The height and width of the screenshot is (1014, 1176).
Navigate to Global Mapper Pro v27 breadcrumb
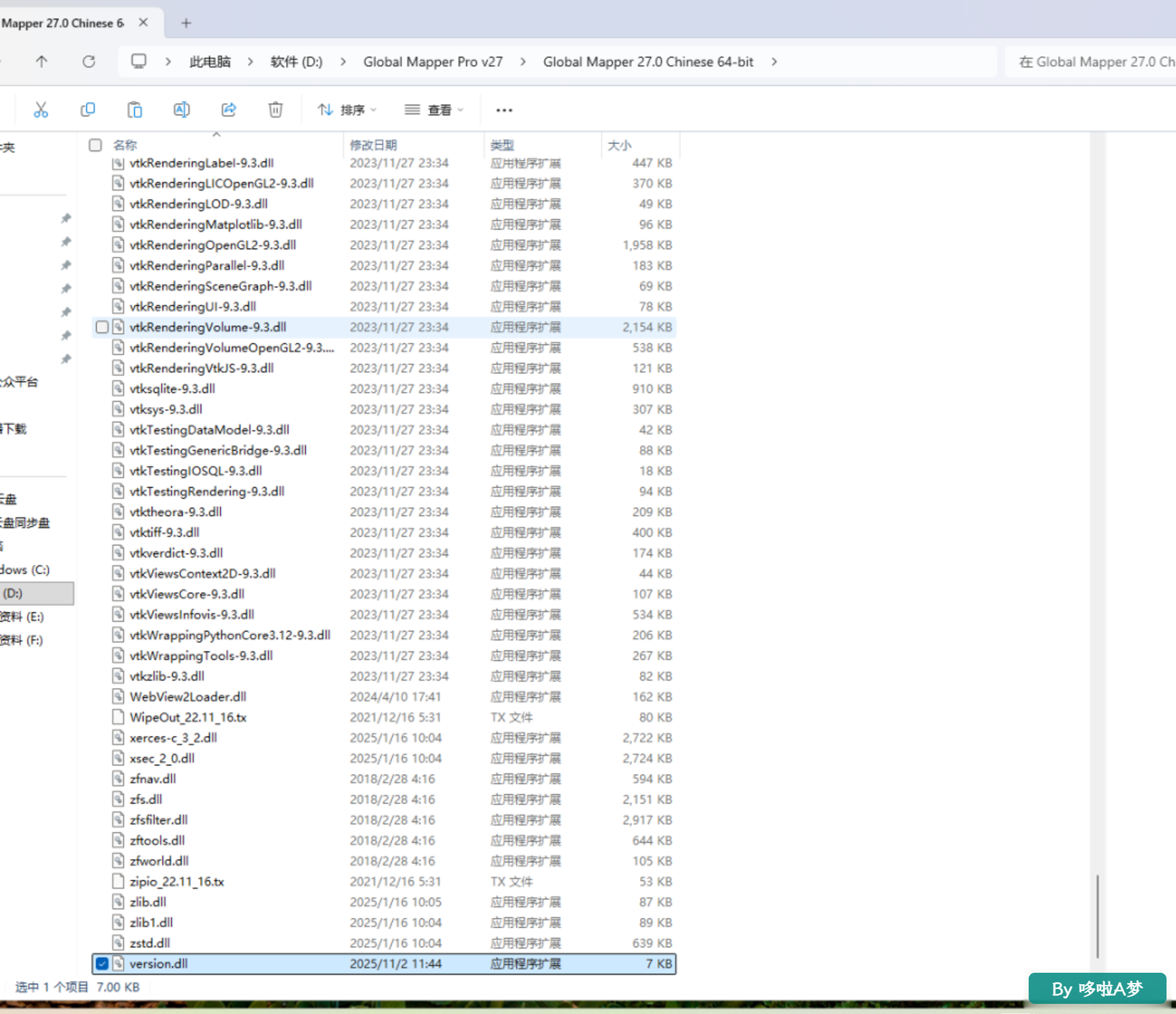433,62
